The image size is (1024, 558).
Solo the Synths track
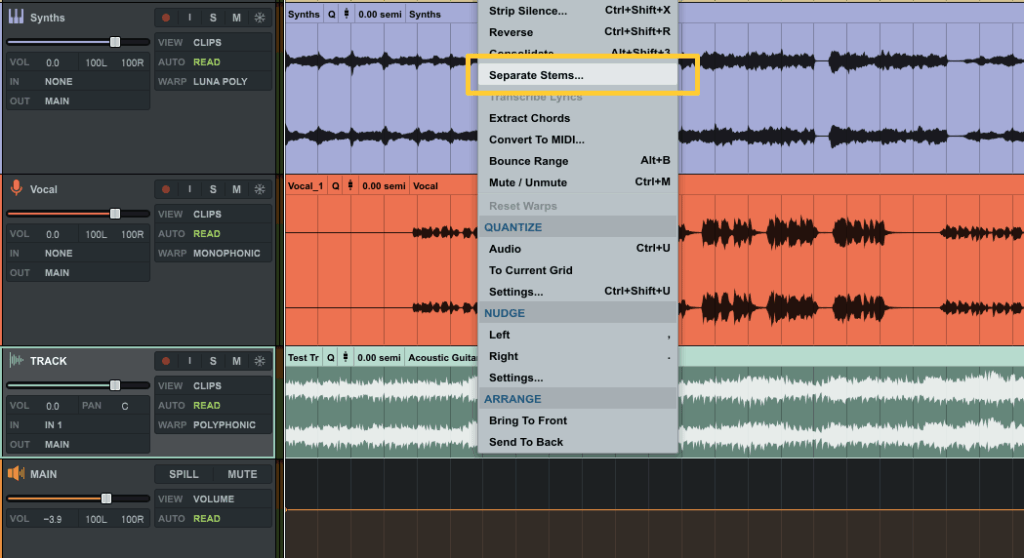pos(213,18)
